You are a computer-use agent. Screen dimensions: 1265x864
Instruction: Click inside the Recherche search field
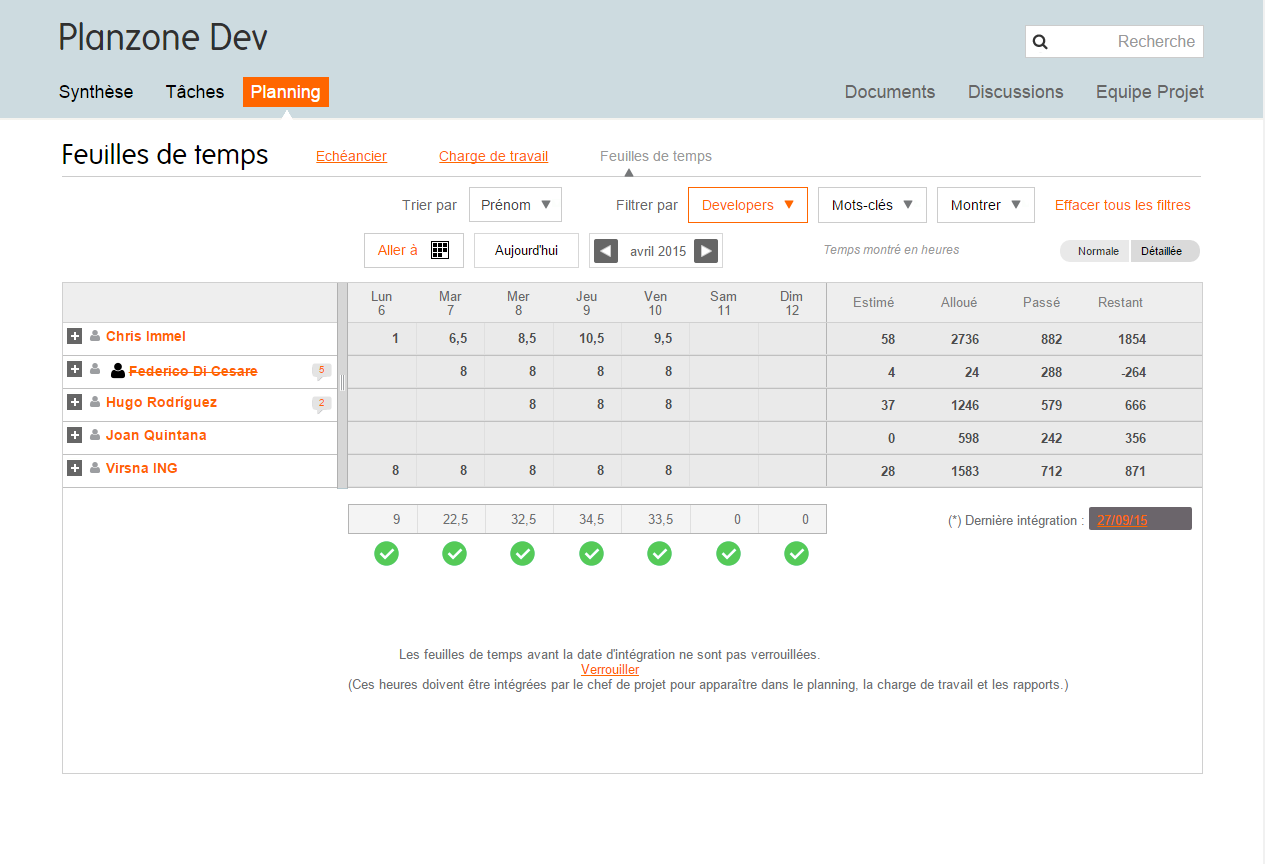tap(1114, 42)
